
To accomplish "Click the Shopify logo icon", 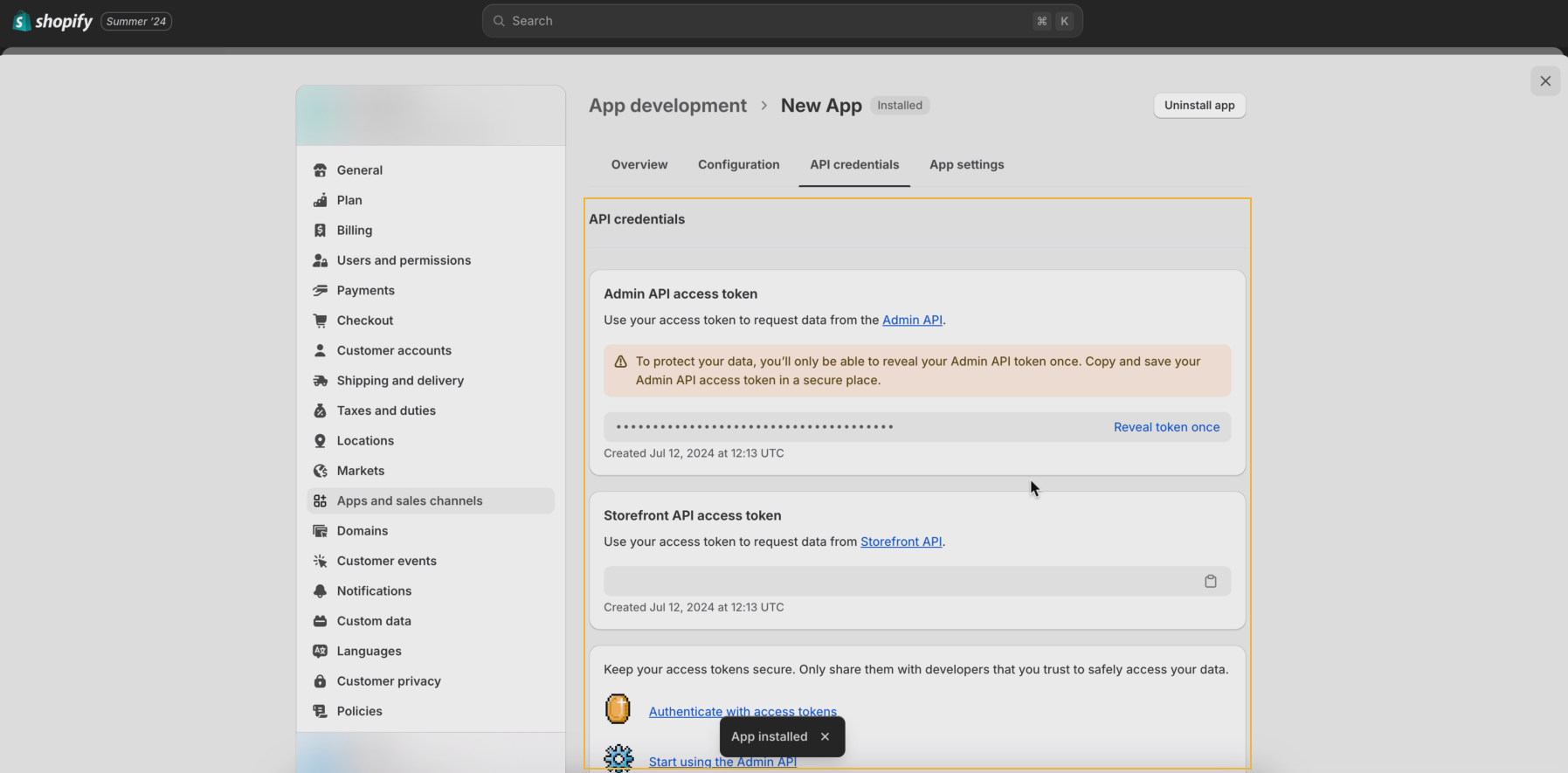I will pyautogui.click(x=21, y=21).
